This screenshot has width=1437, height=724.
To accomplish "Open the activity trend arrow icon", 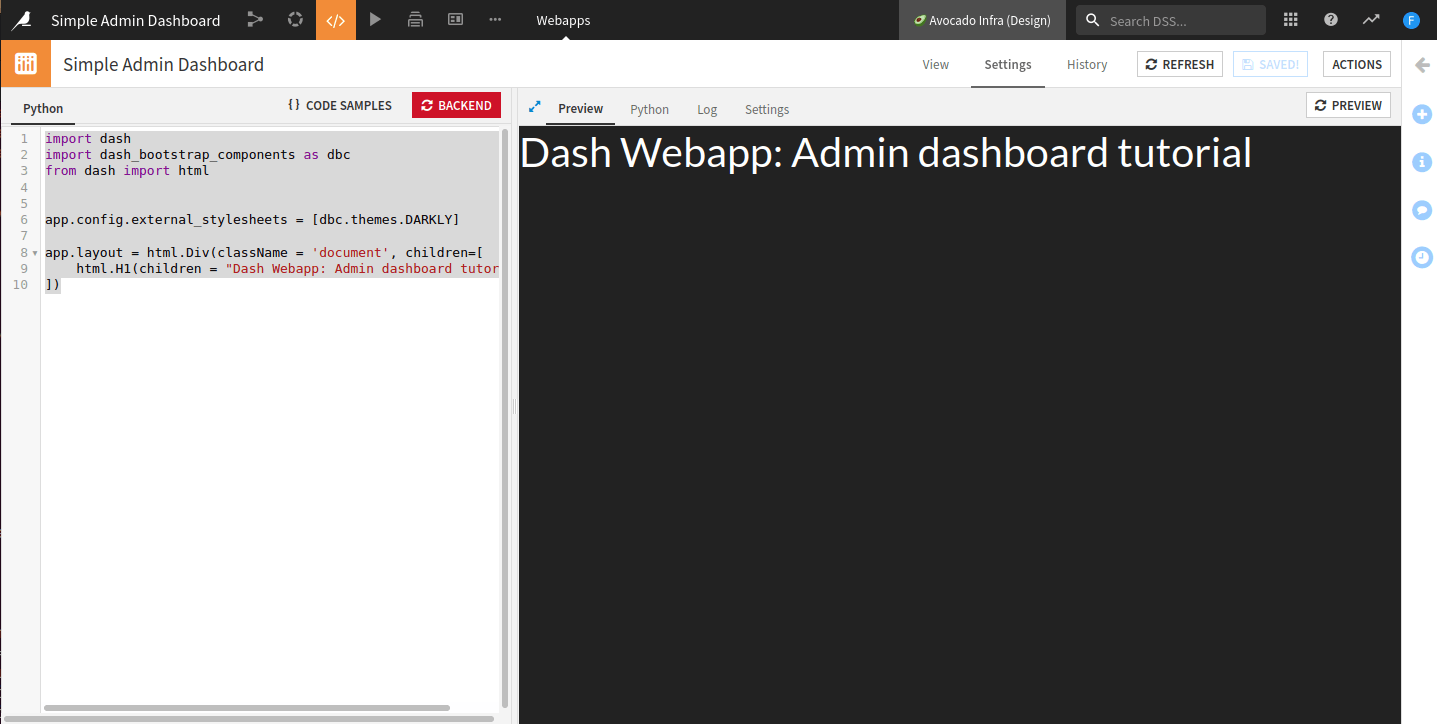I will click(x=1371, y=20).
